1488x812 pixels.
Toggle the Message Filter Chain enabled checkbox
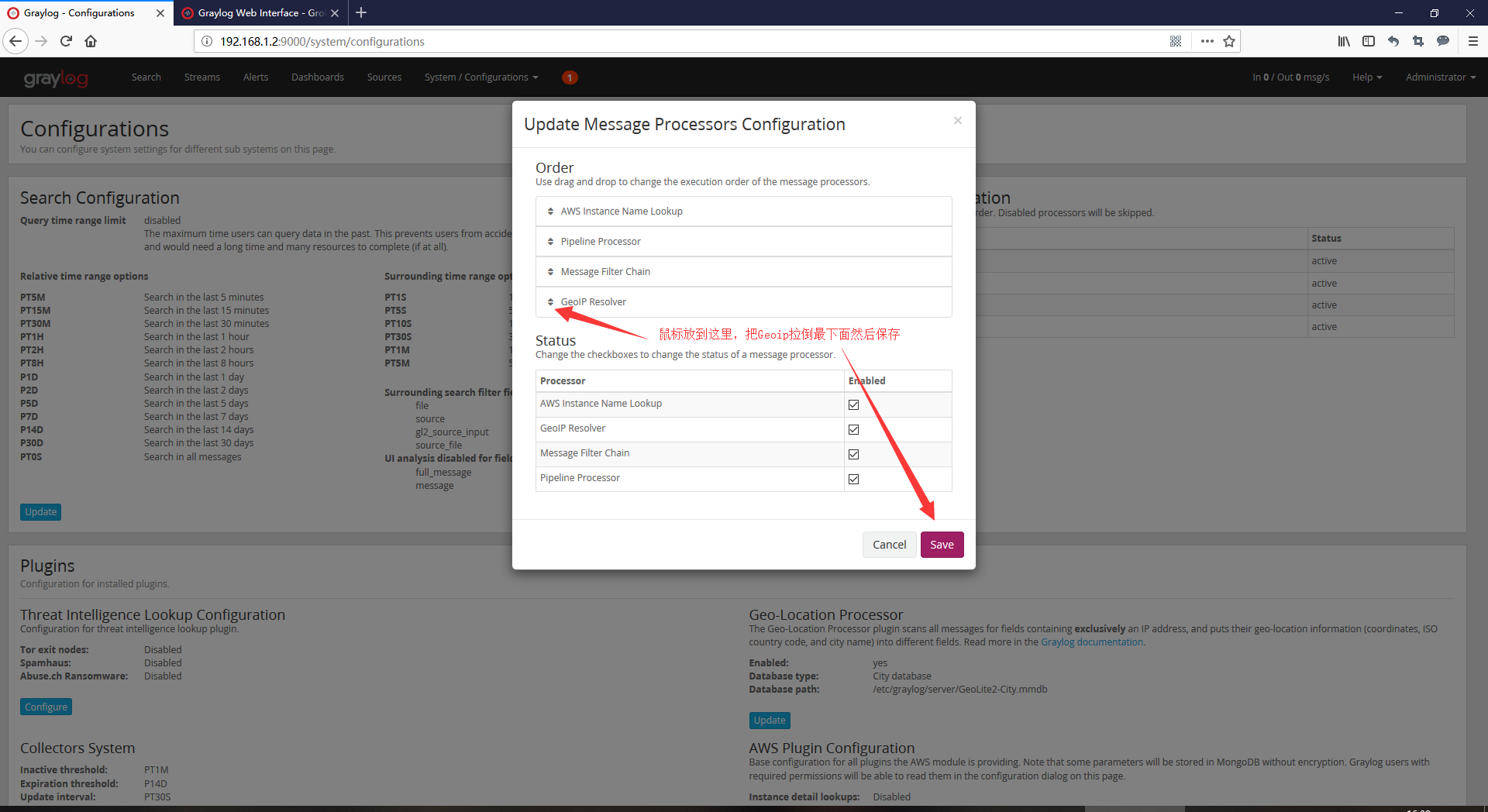click(853, 454)
